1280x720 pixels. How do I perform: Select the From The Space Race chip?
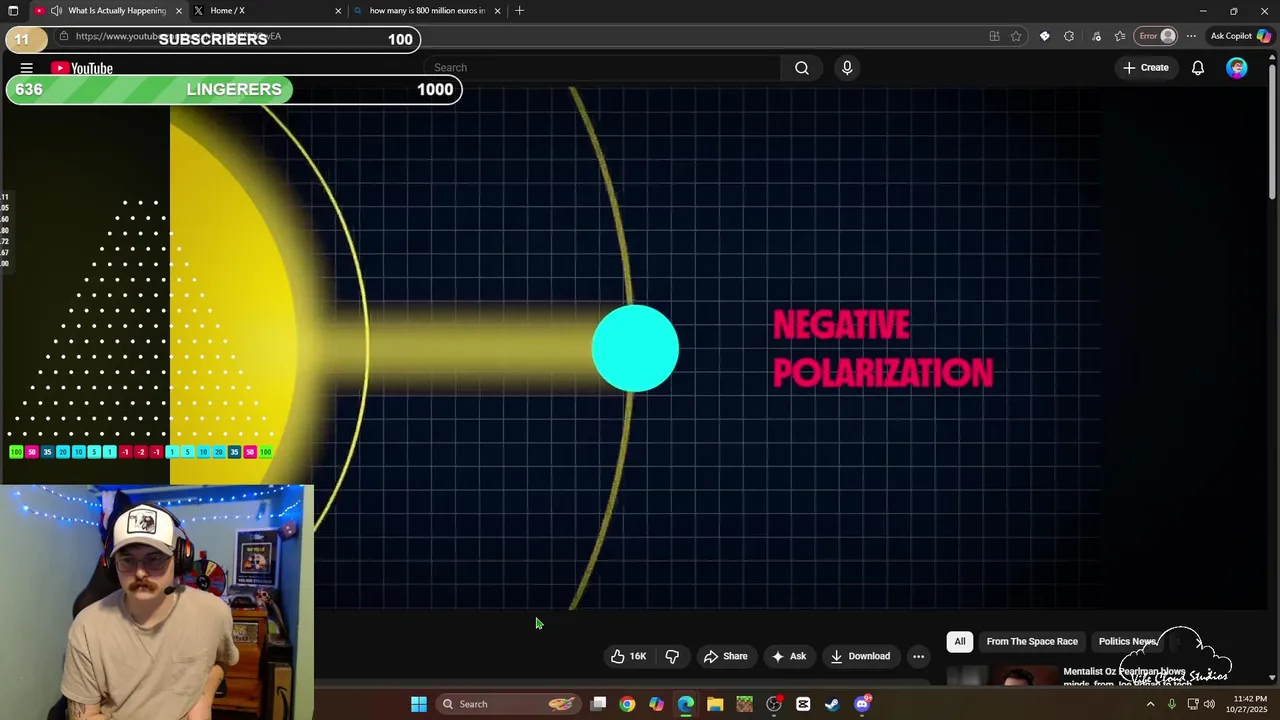[1032, 641]
